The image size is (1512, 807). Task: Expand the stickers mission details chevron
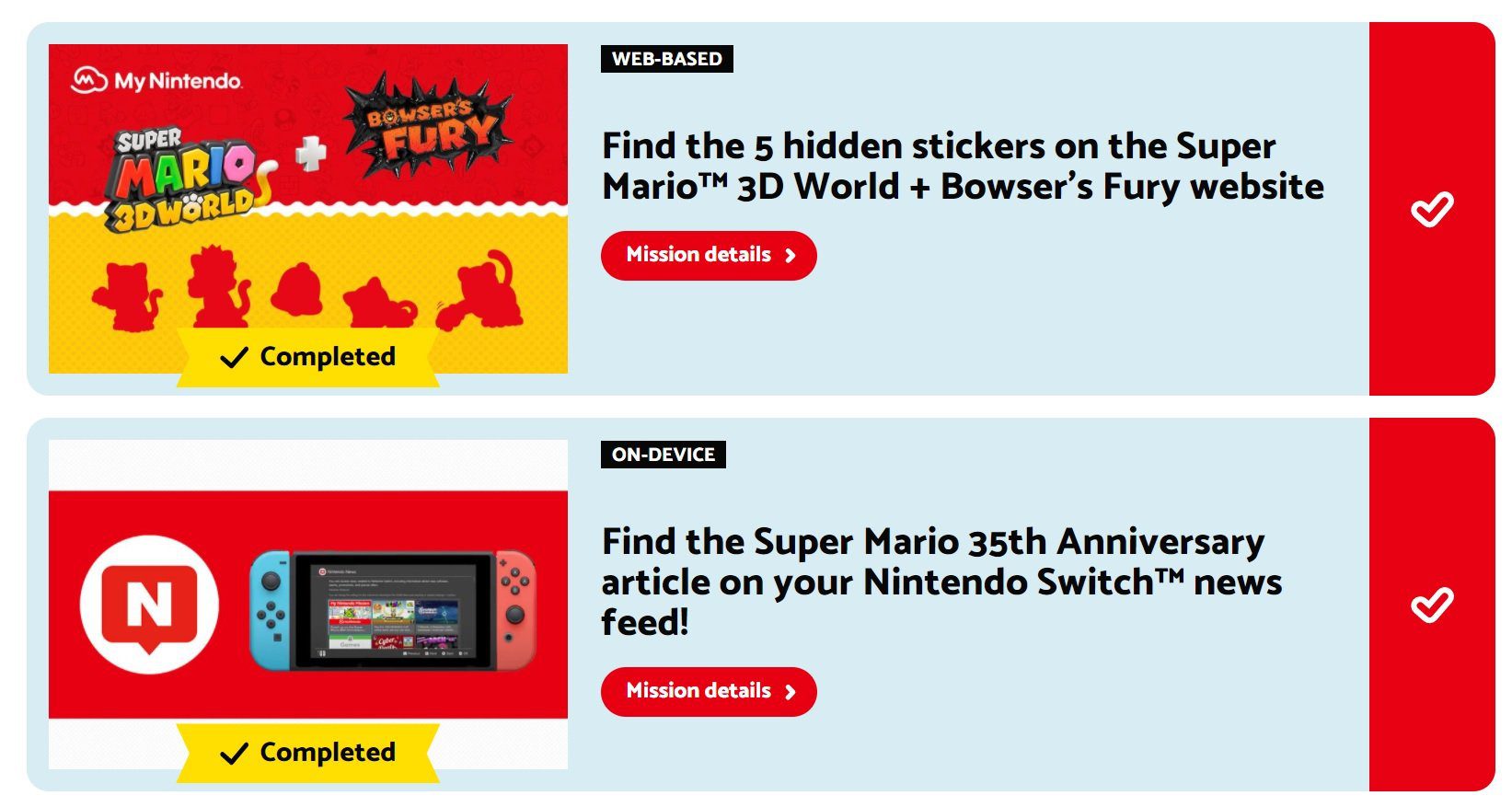(790, 256)
